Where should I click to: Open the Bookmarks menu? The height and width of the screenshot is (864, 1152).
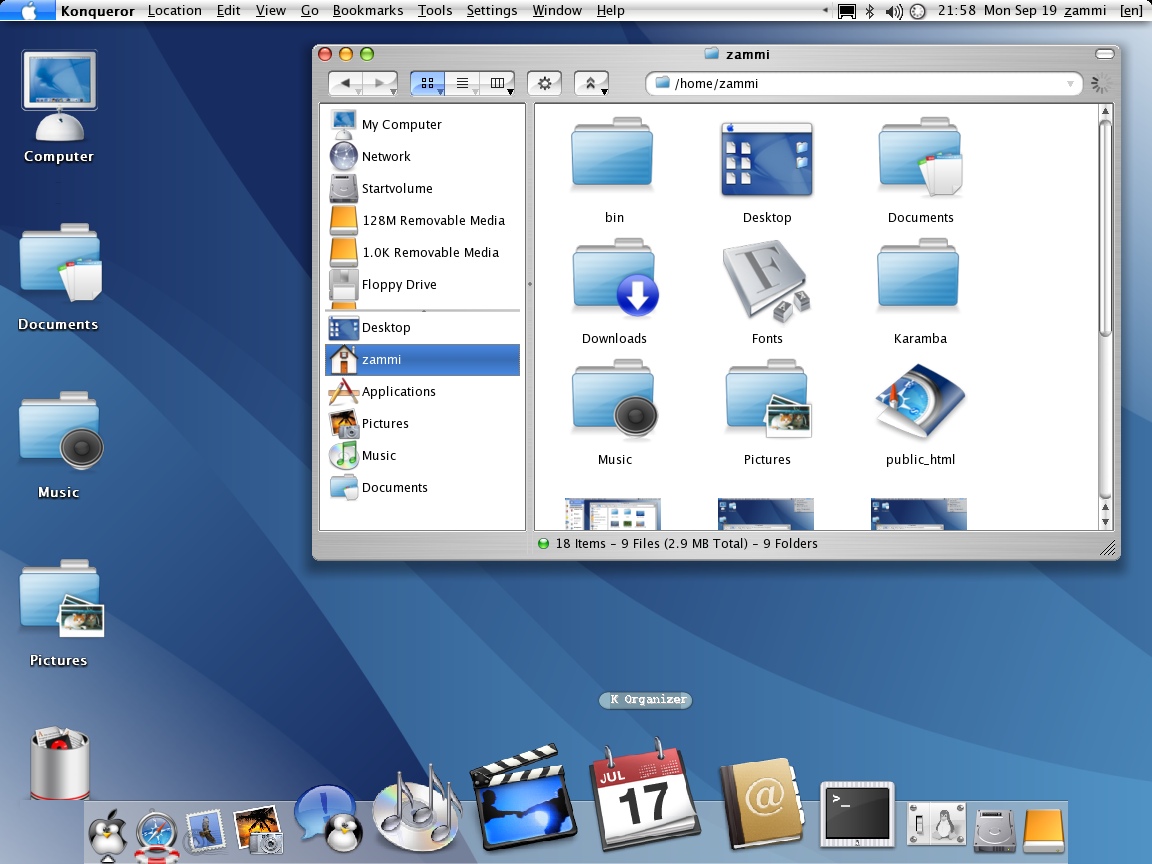pos(368,10)
